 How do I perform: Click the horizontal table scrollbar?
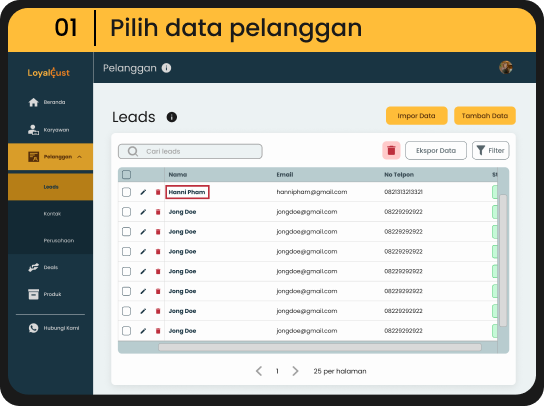click(320, 347)
